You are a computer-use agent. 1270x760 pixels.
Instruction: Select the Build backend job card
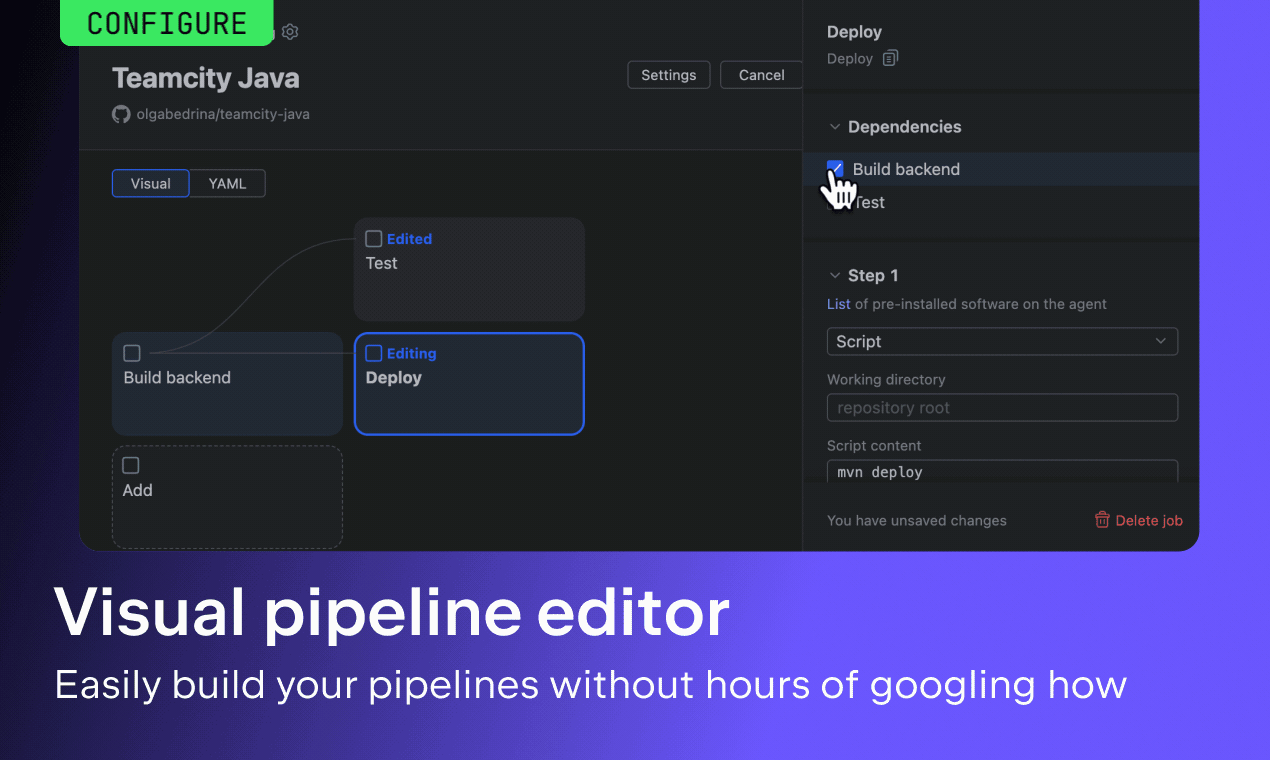coord(227,383)
